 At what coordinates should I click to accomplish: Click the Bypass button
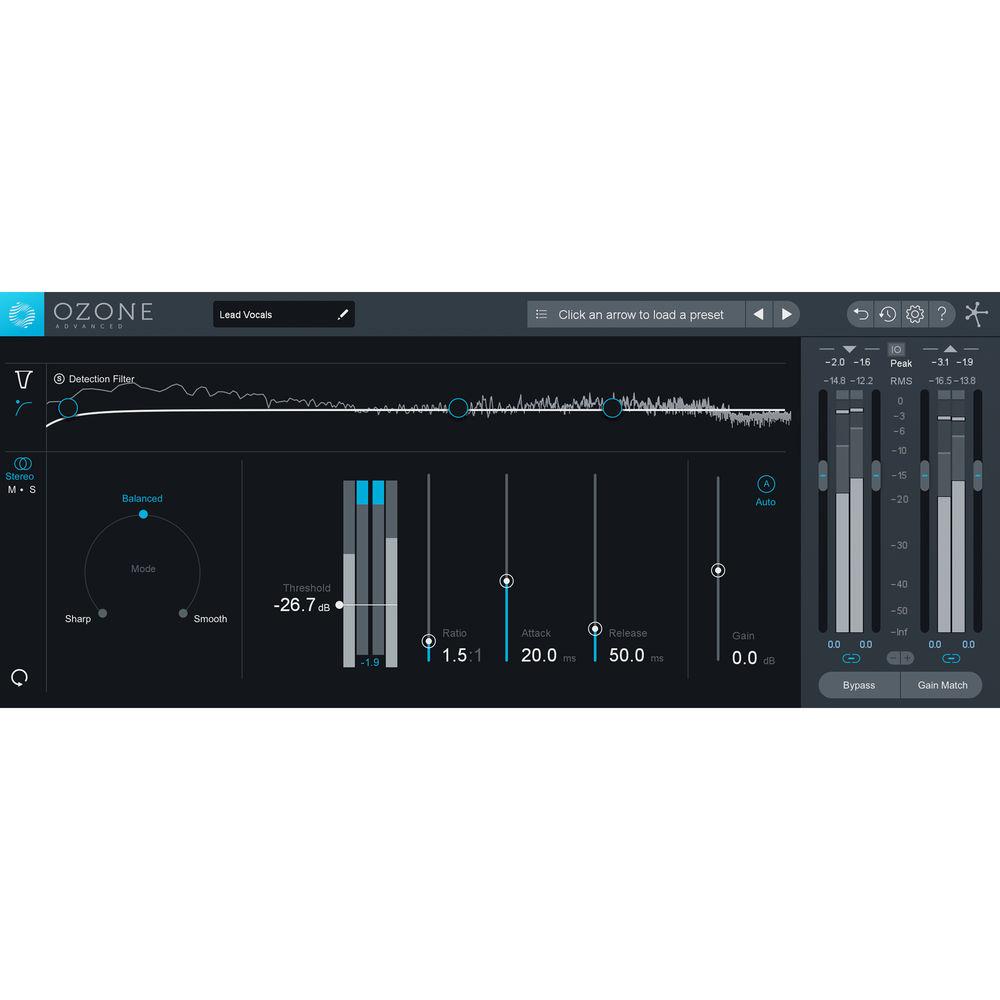click(x=859, y=685)
